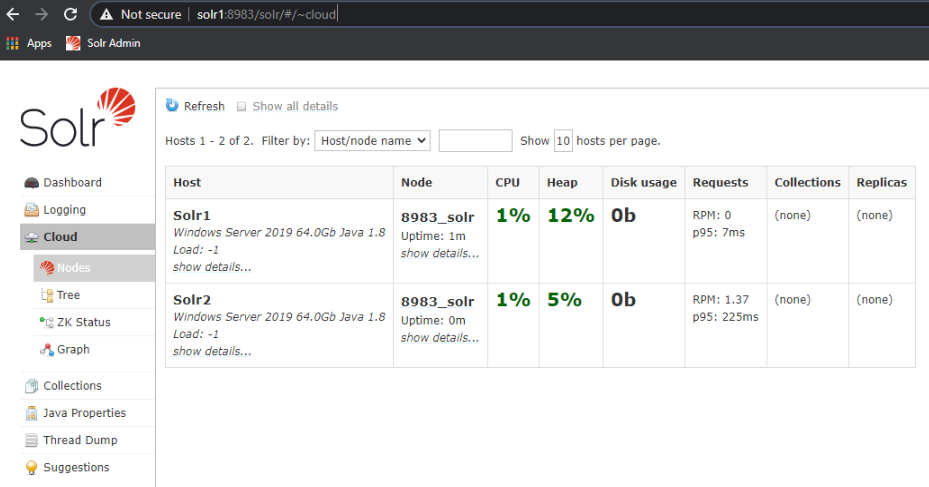Open the Host/node name filter dropdown
This screenshot has width=929, height=487.
372,141
